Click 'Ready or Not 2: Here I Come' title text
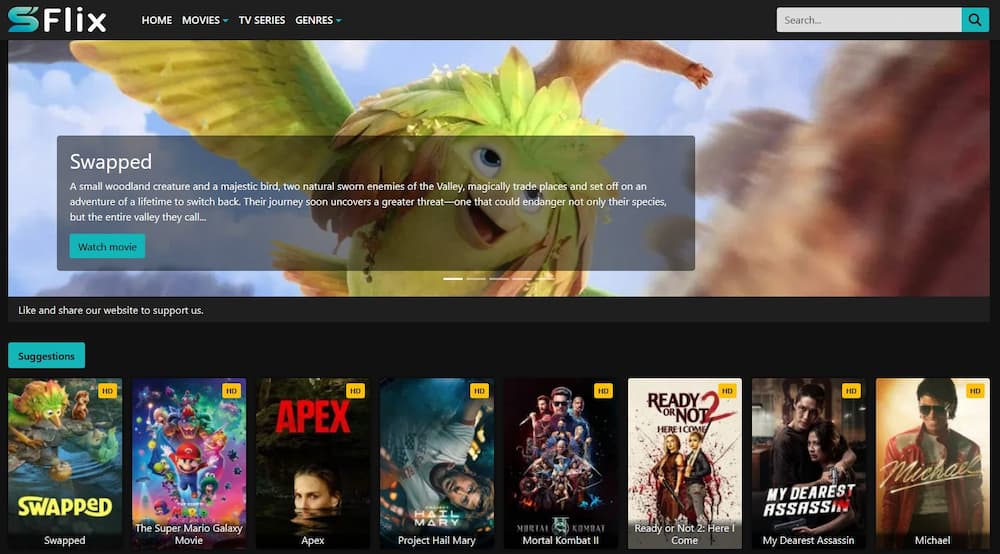 tap(684, 534)
